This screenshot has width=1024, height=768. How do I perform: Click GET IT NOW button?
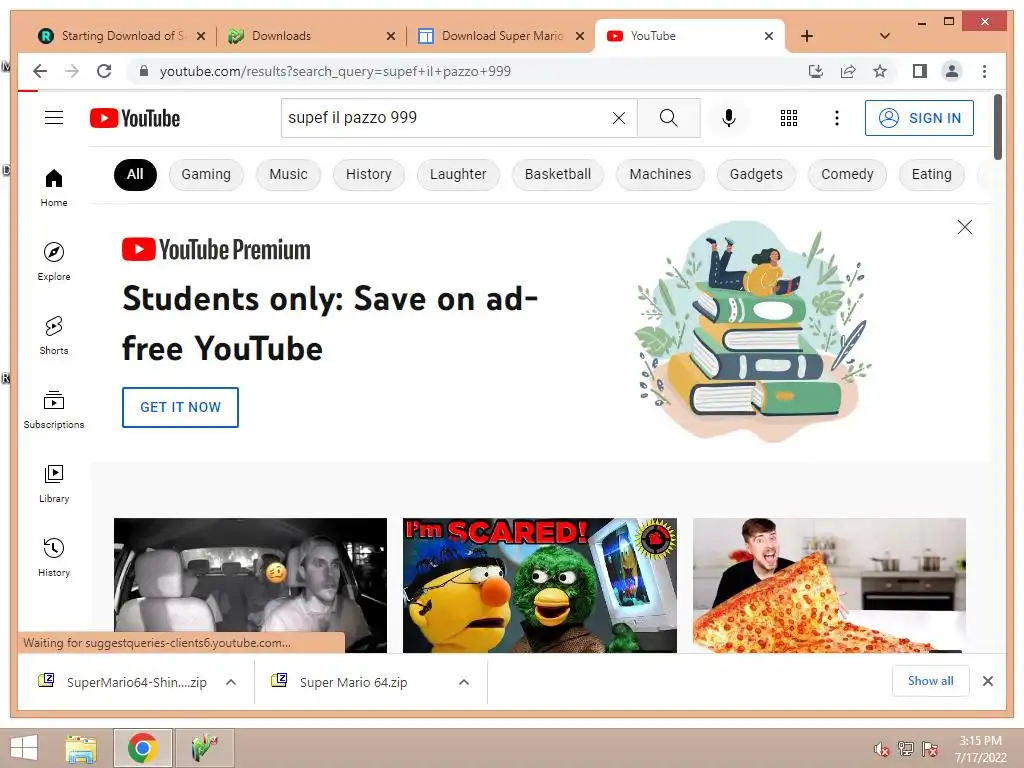[x=180, y=407]
